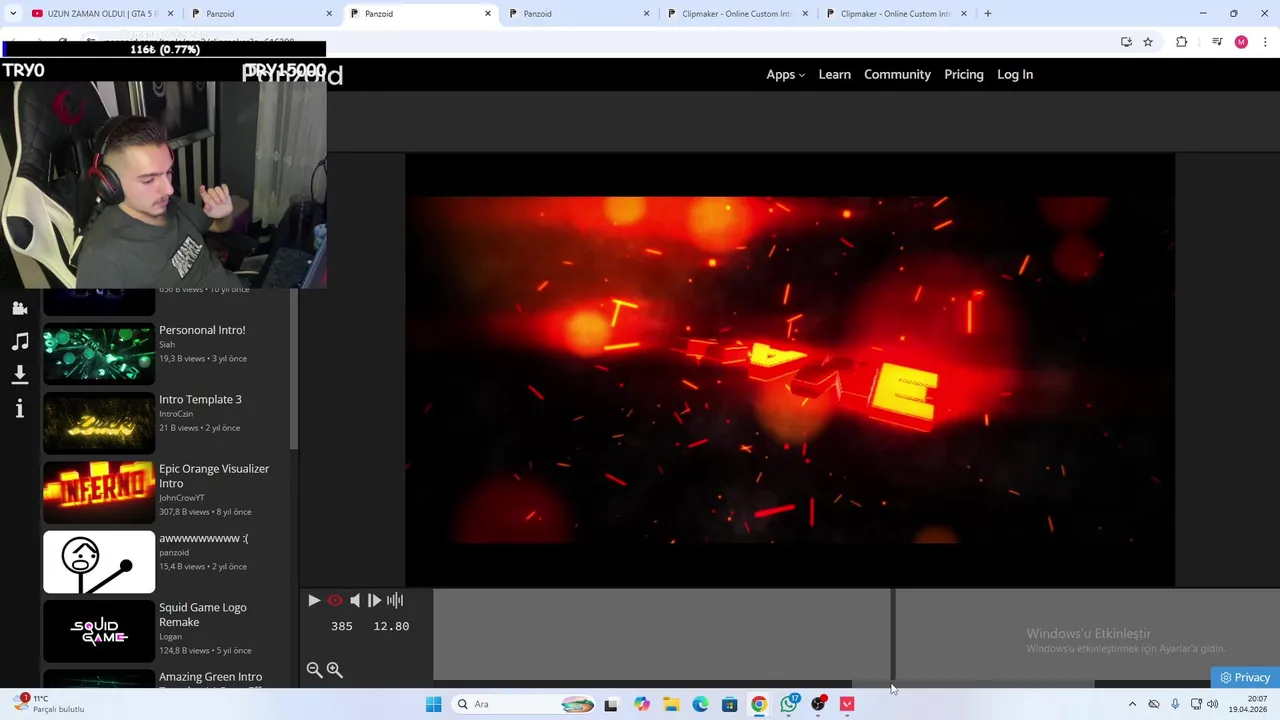This screenshot has width=1280, height=720.
Task: Click the time value 12.80
Action: coord(391,626)
